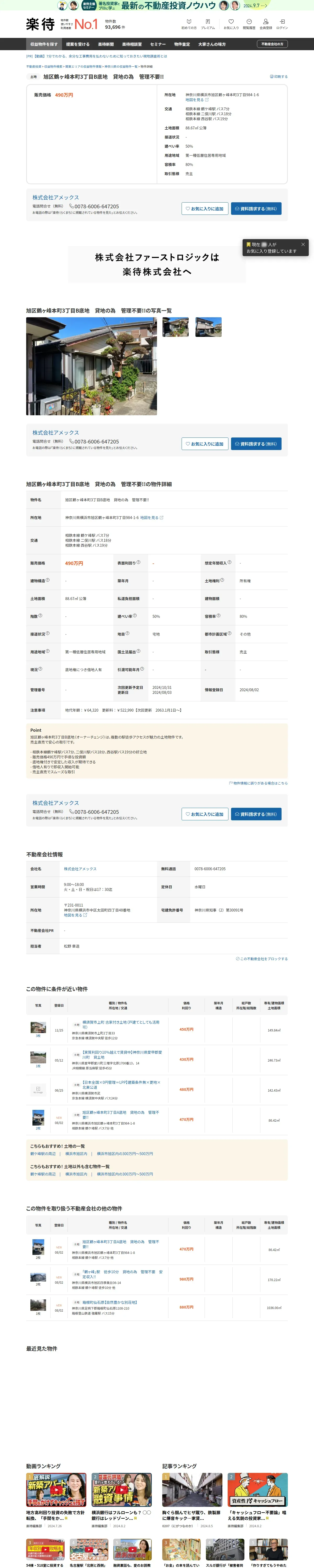The image size is (314, 1568).
Task: Open キャッシュフロー不要論 article thumbnail
Action: [x=257, y=1490]
